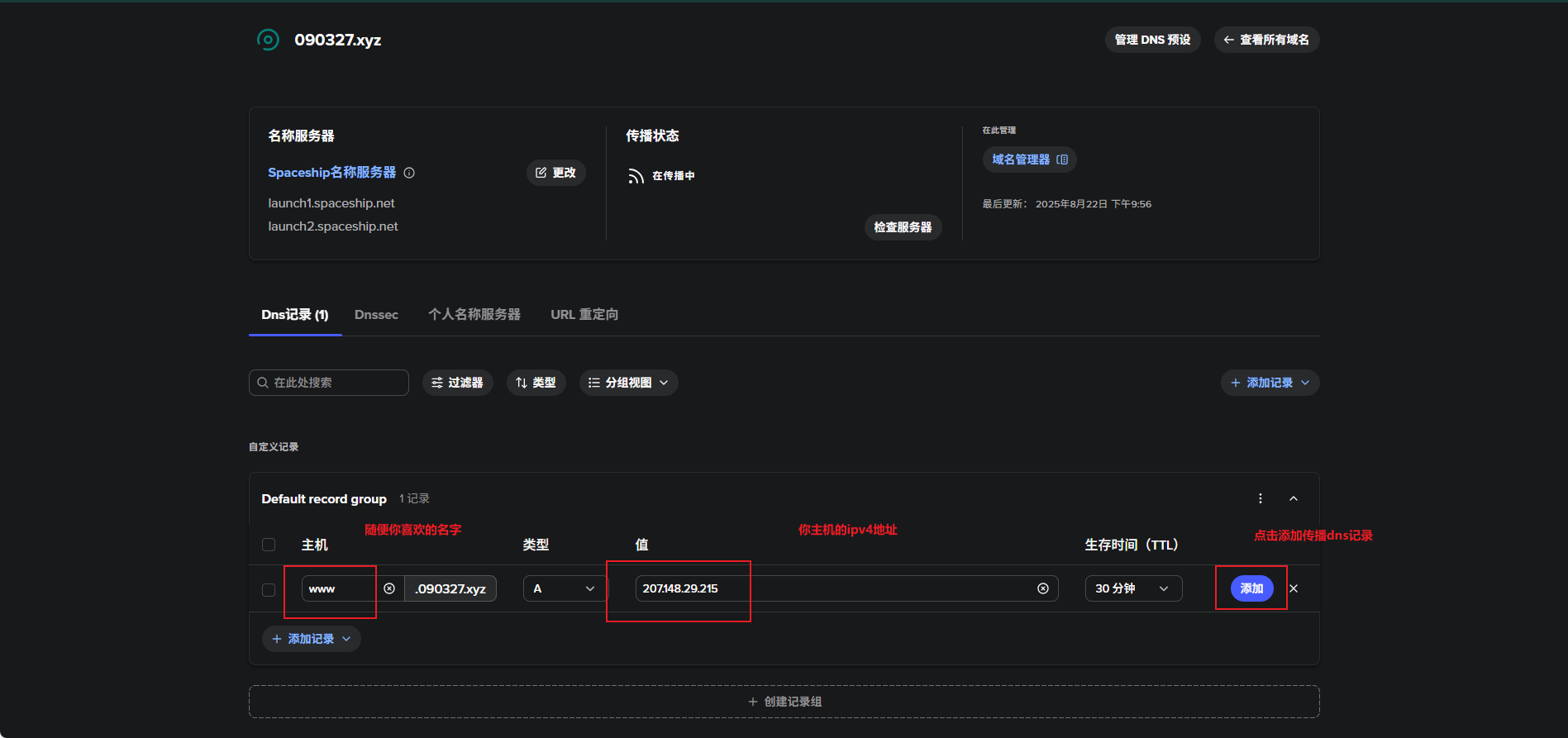Cancel the new record with the X icon
1568x738 pixels.
pos(1294,588)
